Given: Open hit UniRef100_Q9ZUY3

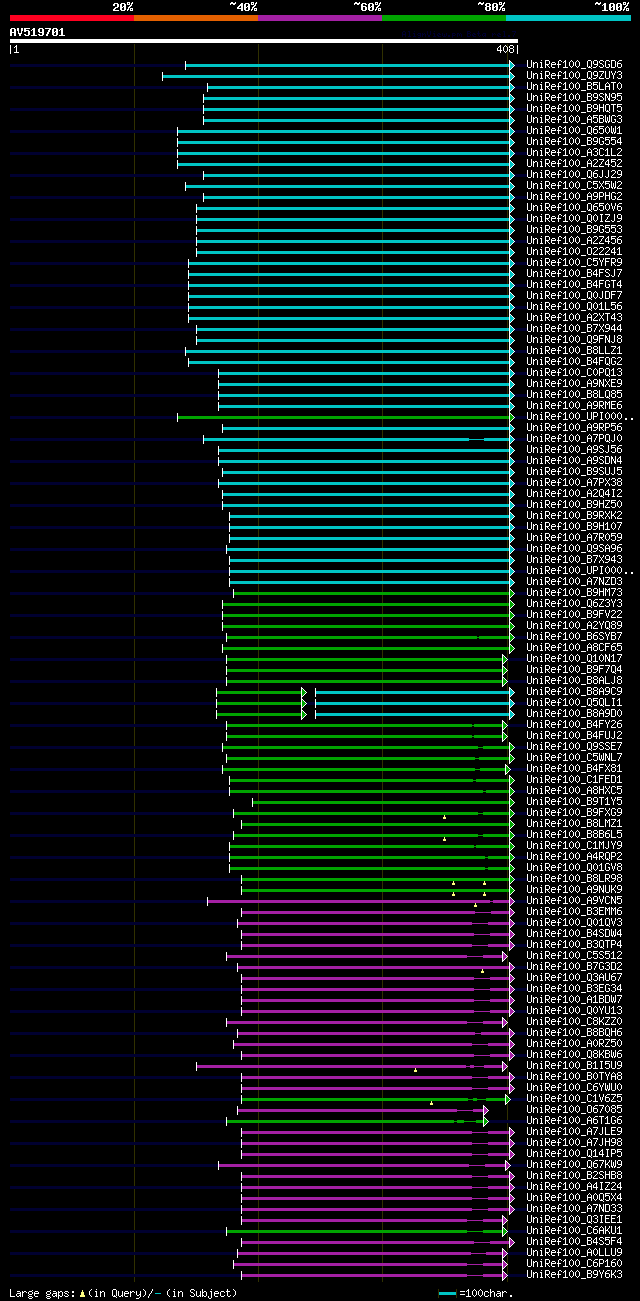Looking at the screenshot, I should point(574,76).
